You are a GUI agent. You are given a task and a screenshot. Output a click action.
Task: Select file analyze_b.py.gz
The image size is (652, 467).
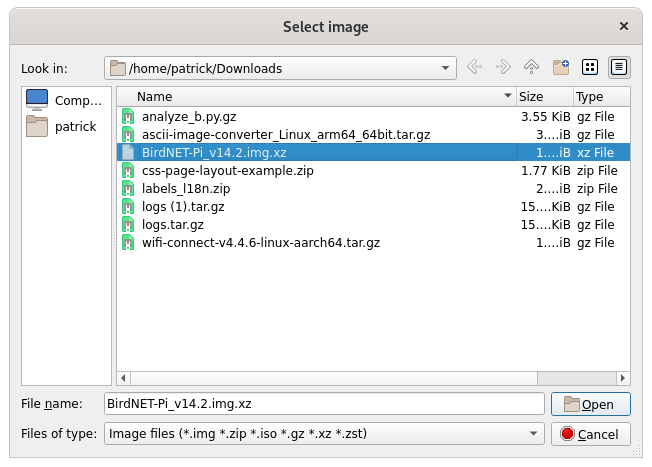click(x=189, y=116)
